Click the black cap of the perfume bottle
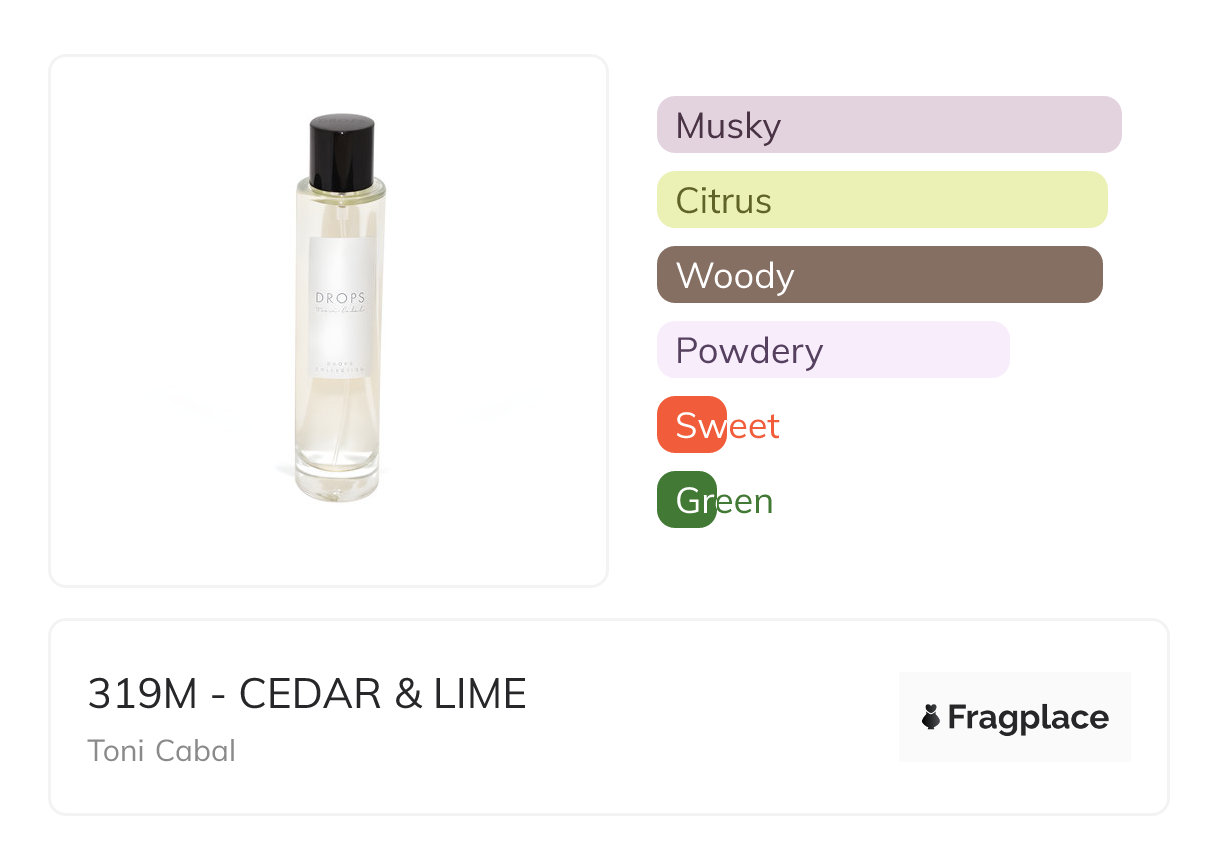This screenshot has width=1218, height=864. (x=342, y=151)
